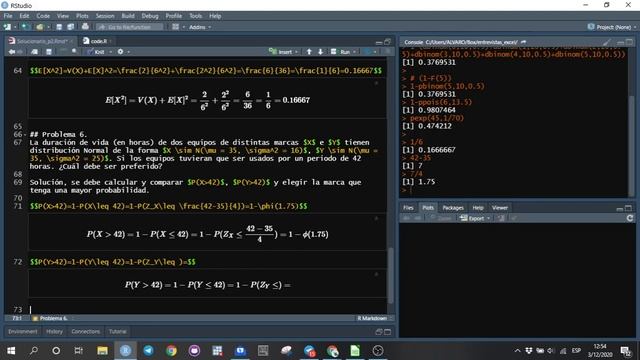
Task: Open the Connections tab
Action: click(x=85, y=331)
